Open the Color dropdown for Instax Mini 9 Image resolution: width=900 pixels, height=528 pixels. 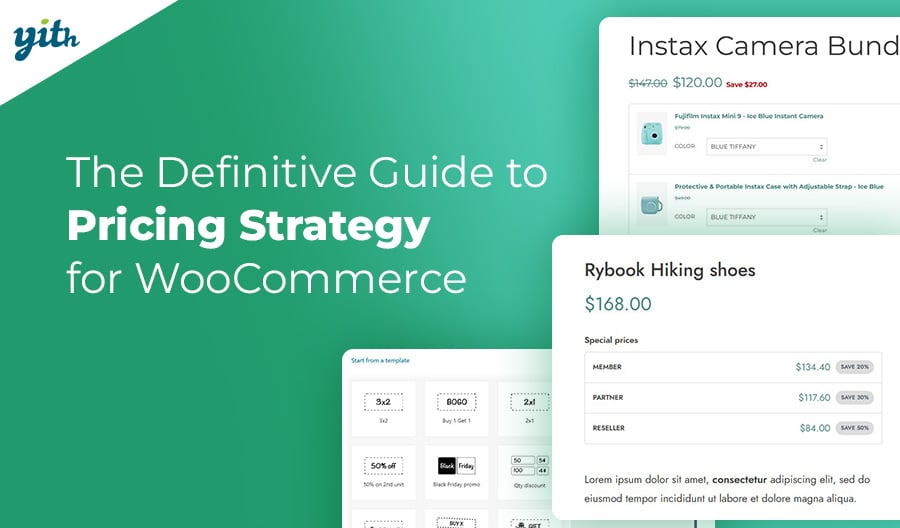click(x=766, y=146)
